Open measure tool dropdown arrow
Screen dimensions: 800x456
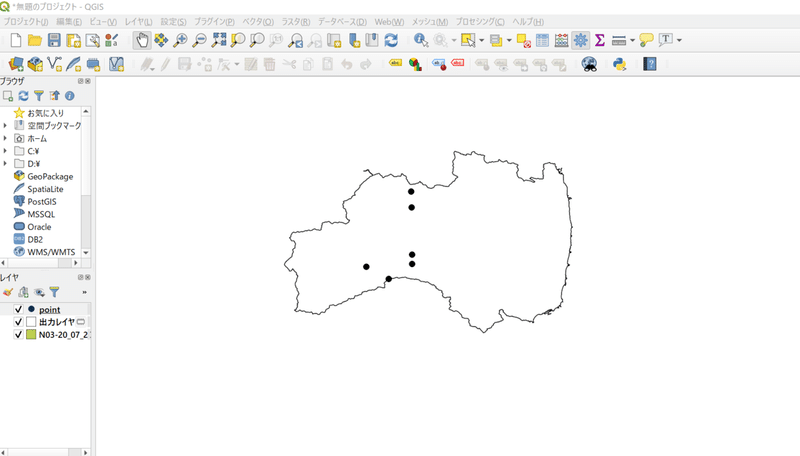pos(632,40)
